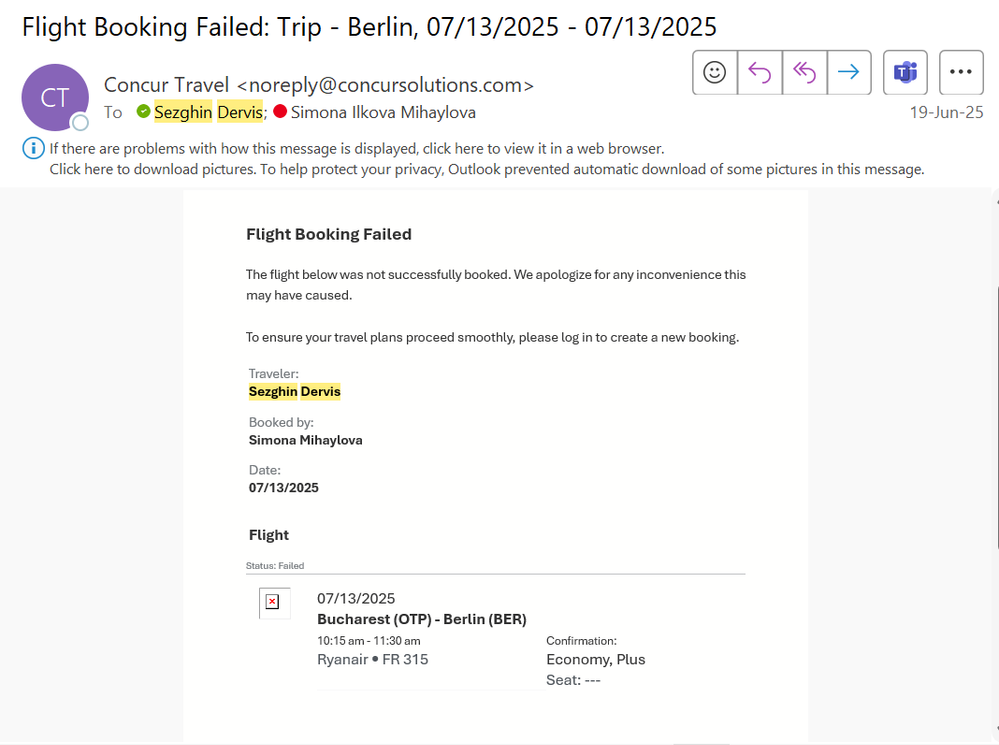Click here to download pictures notice
This screenshot has height=745, width=999.
click(487, 169)
